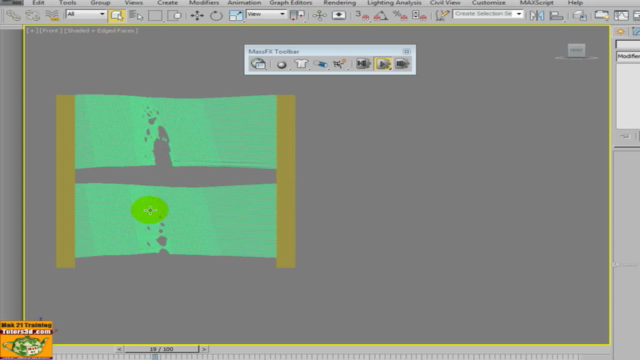Open the Graphite Modeling Tools ribbon icon
640x360 pixels.
pos(602,16)
